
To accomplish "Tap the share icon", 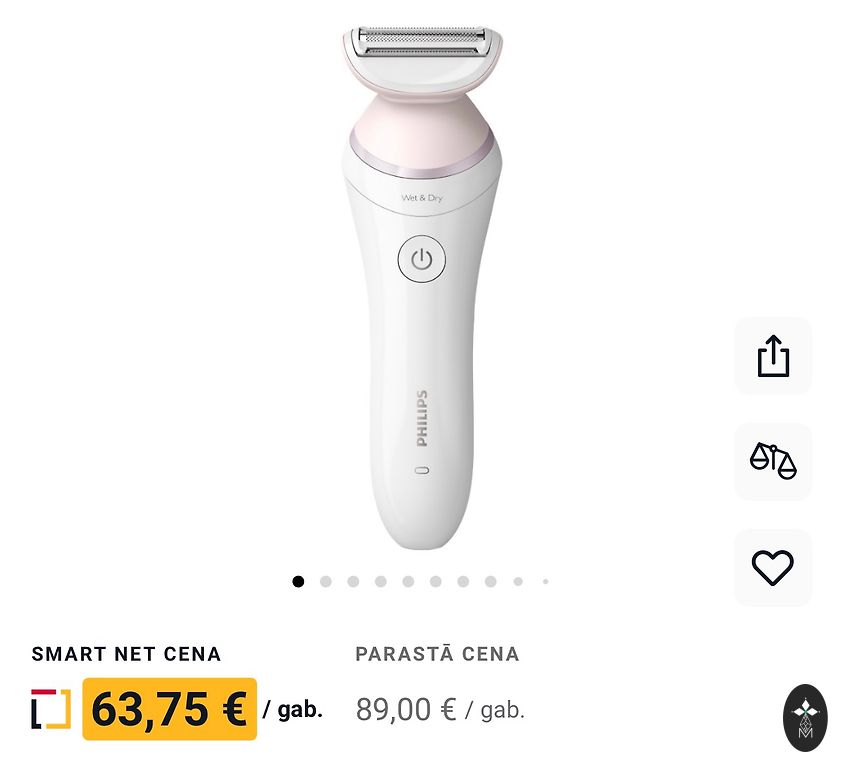I will 773,356.
